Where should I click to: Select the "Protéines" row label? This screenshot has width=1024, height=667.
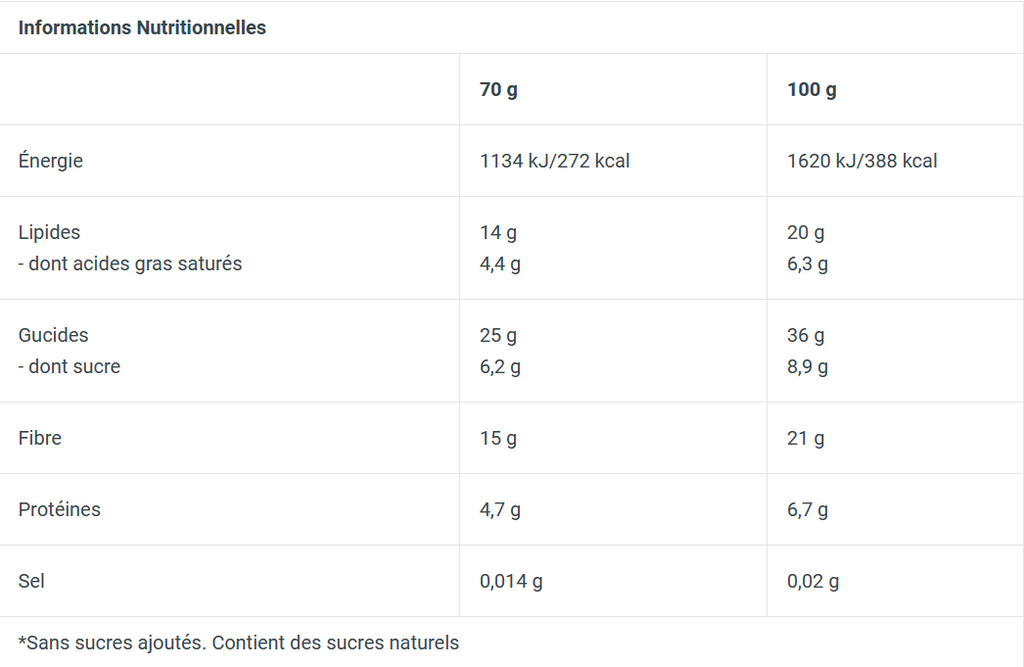coord(59,510)
